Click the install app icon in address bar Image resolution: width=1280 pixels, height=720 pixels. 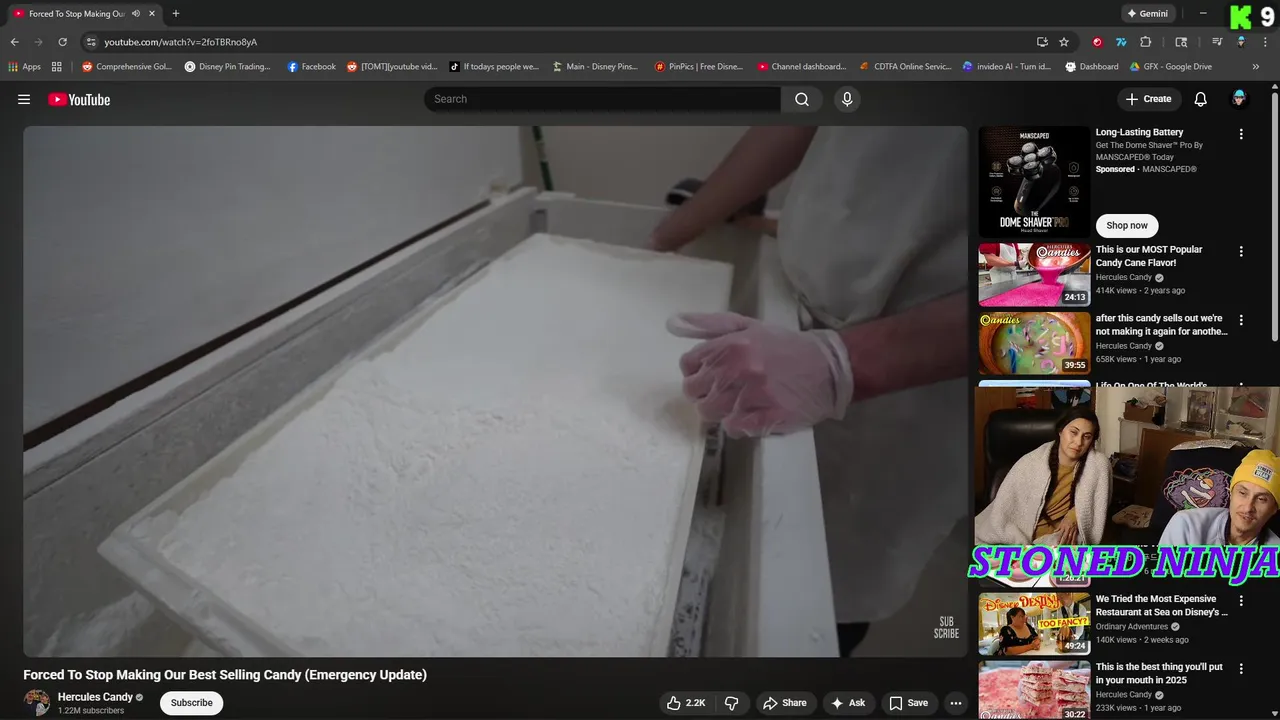tap(1042, 42)
